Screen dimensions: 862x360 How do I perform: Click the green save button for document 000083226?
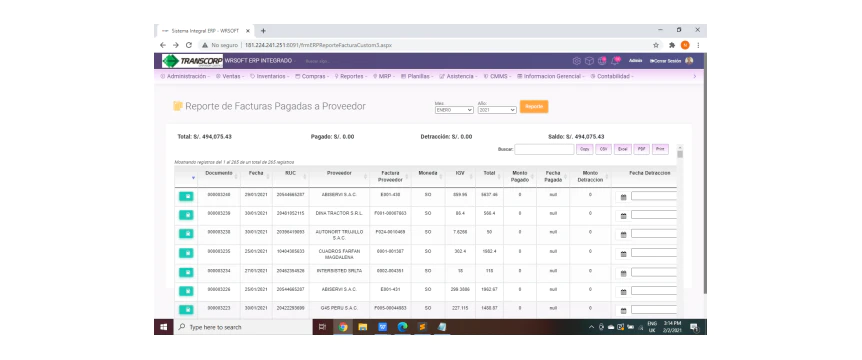click(x=186, y=291)
